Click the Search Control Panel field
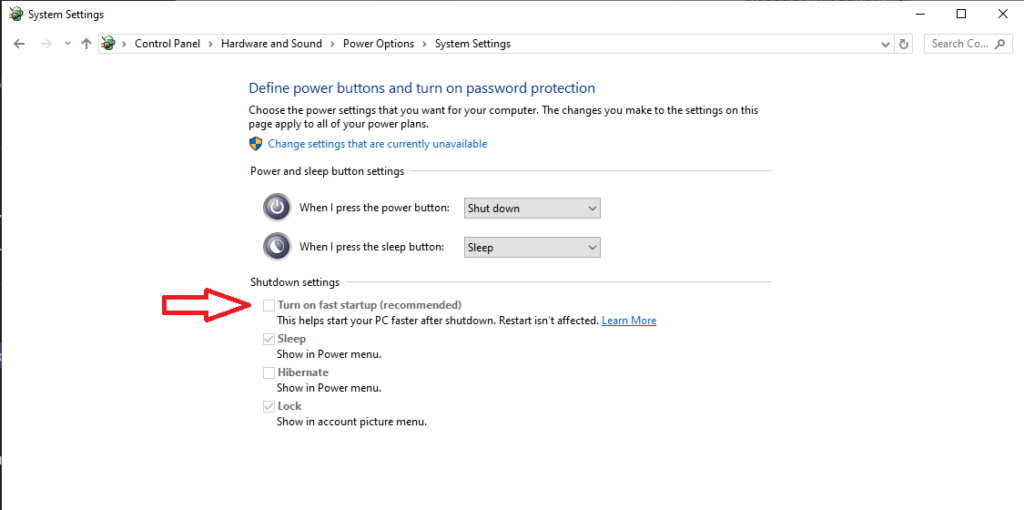 coord(969,44)
